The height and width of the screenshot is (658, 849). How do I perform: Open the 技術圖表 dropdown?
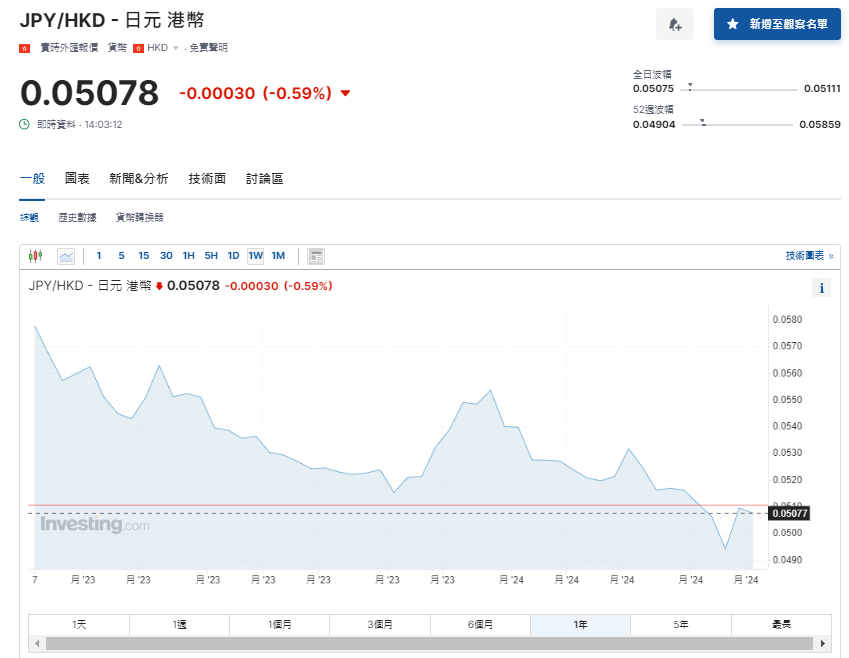tap(806, 255)
